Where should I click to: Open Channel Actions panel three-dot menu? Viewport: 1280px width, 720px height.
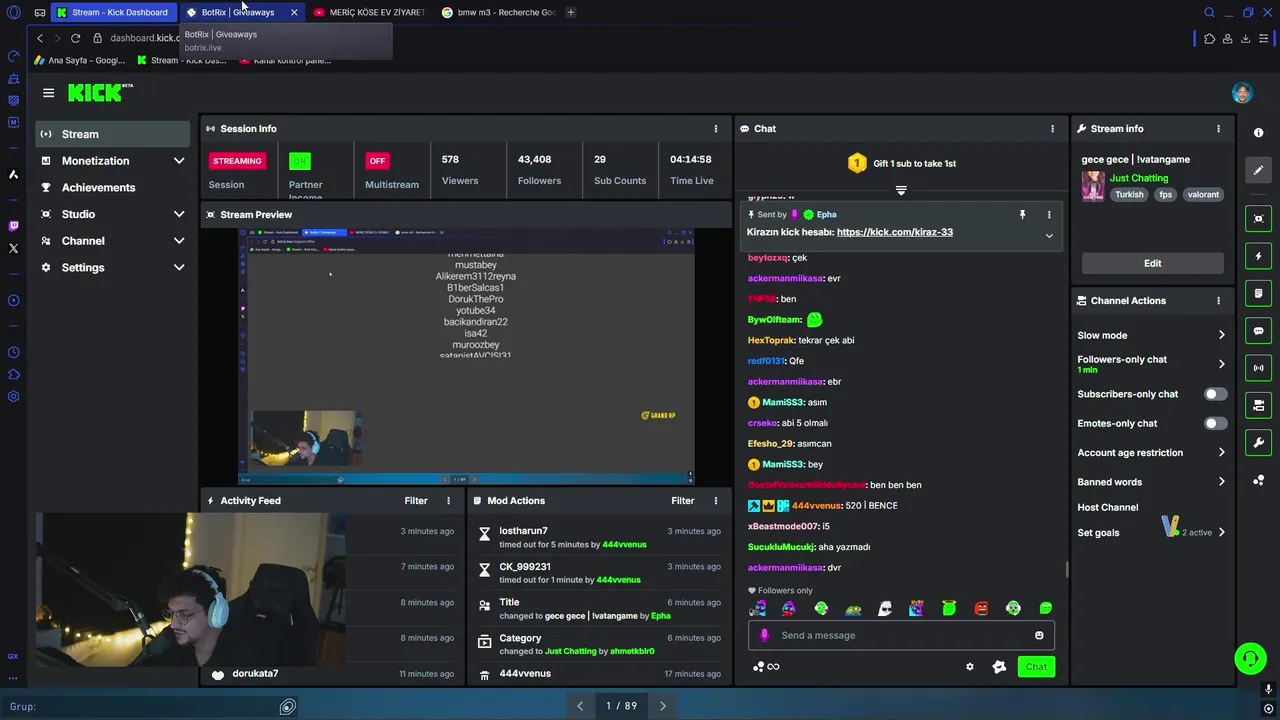coord(1218,301)
